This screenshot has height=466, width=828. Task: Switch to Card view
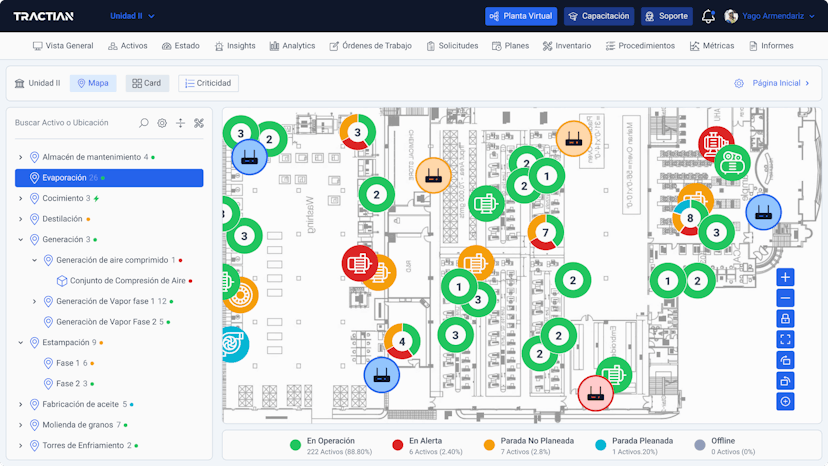[x=147, y=83]
